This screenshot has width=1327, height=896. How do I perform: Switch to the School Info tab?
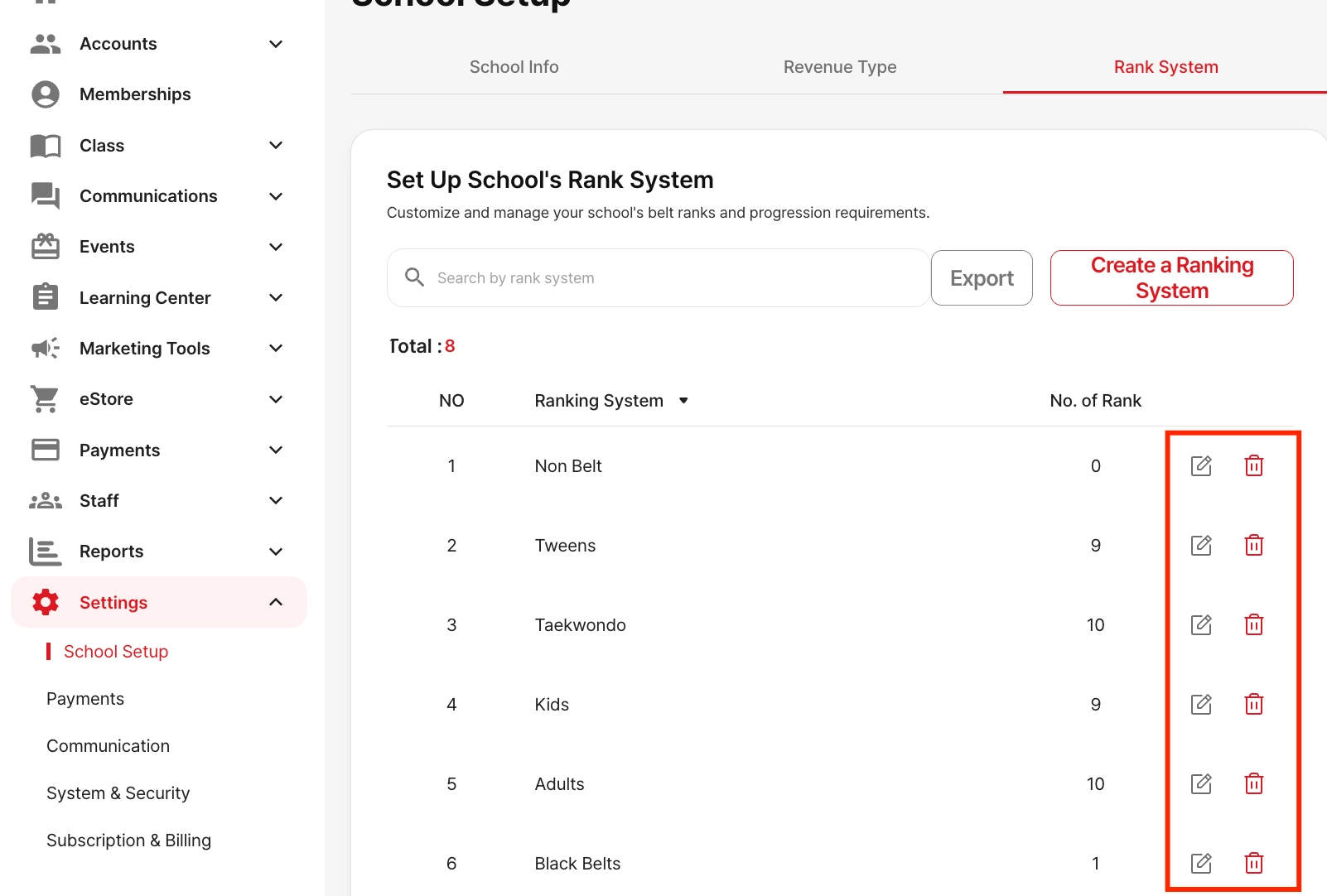514,67
